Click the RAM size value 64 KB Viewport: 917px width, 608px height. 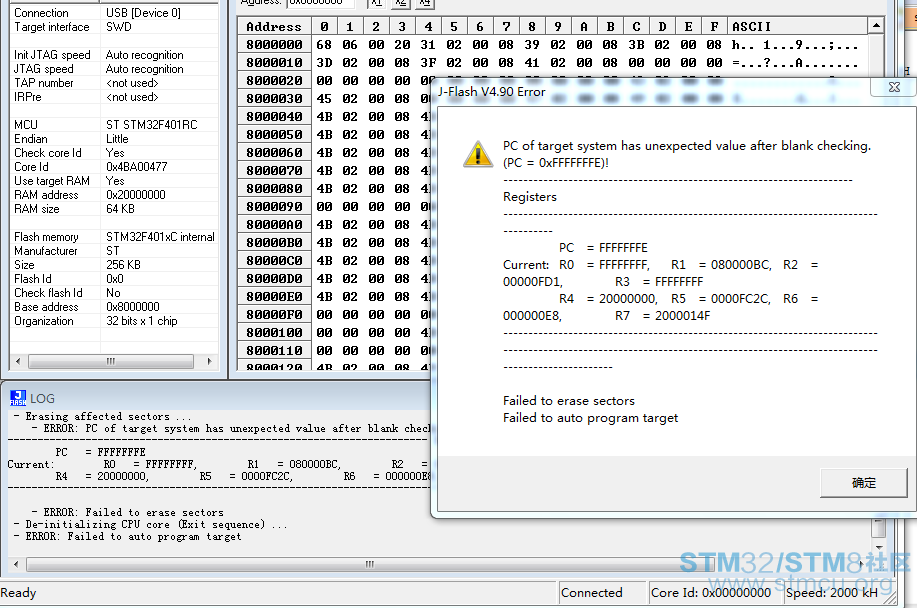120,209
